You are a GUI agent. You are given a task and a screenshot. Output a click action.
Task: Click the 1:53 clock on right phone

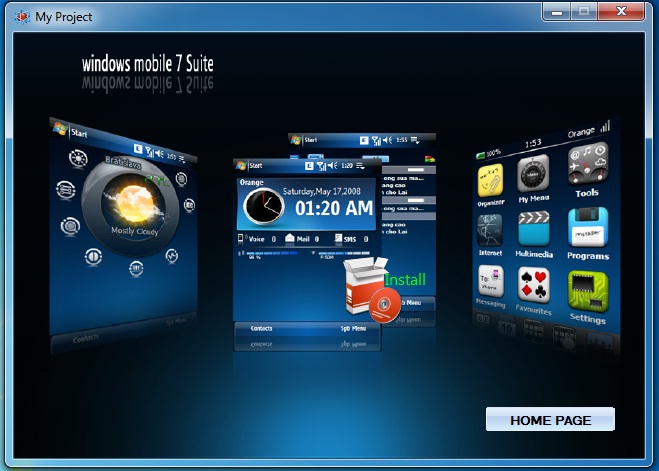[x=532, y=144]
